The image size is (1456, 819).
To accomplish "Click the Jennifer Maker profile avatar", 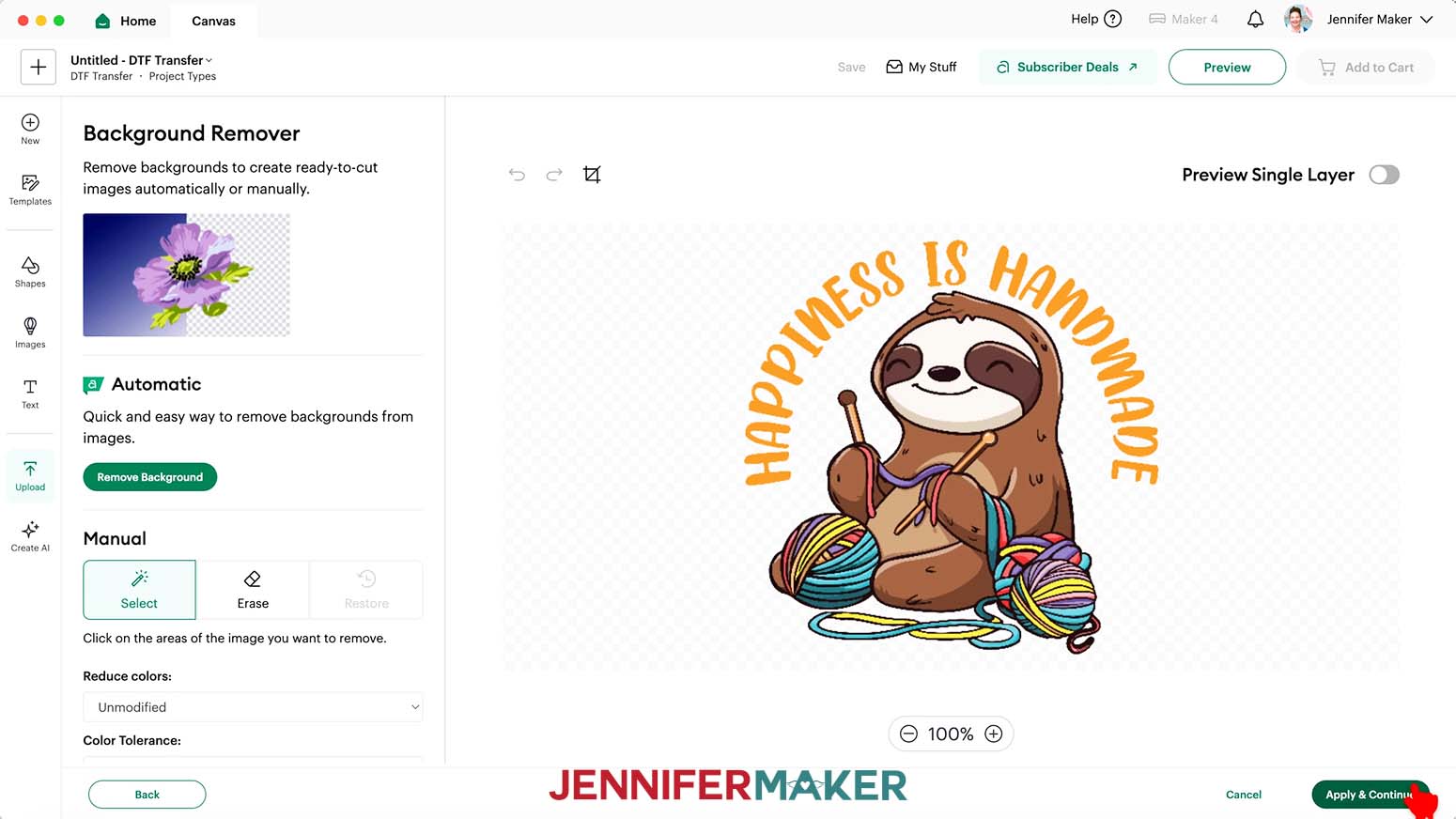I will tap(1298, 19).
